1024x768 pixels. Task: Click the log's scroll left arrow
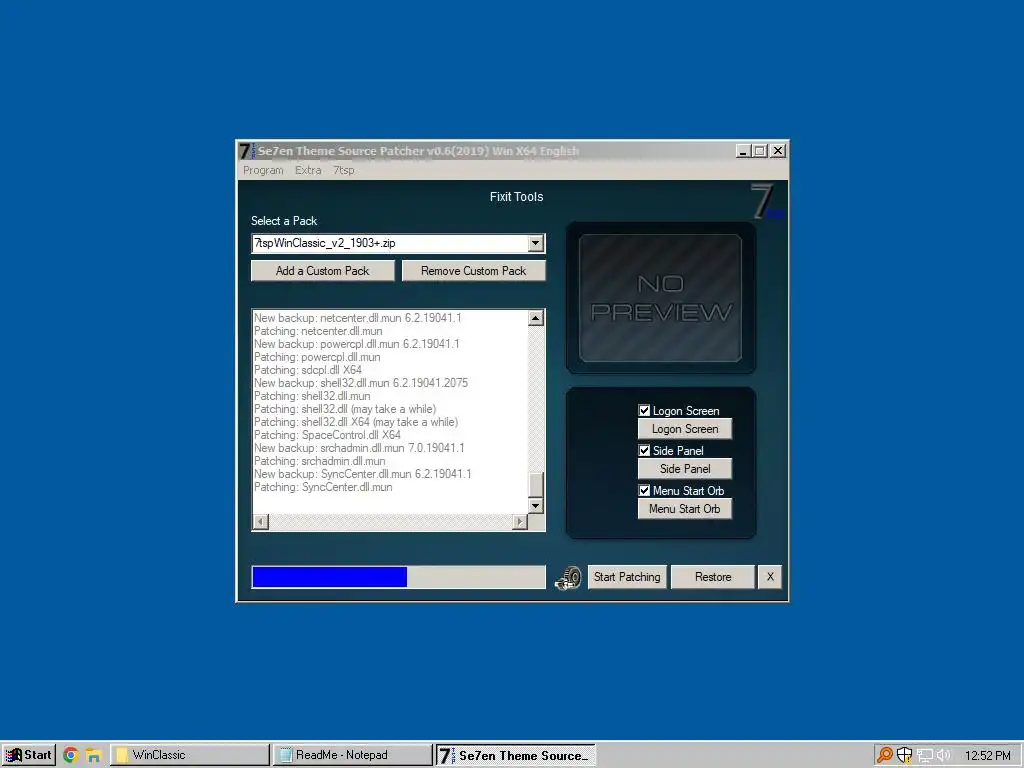tap(261, 521)
